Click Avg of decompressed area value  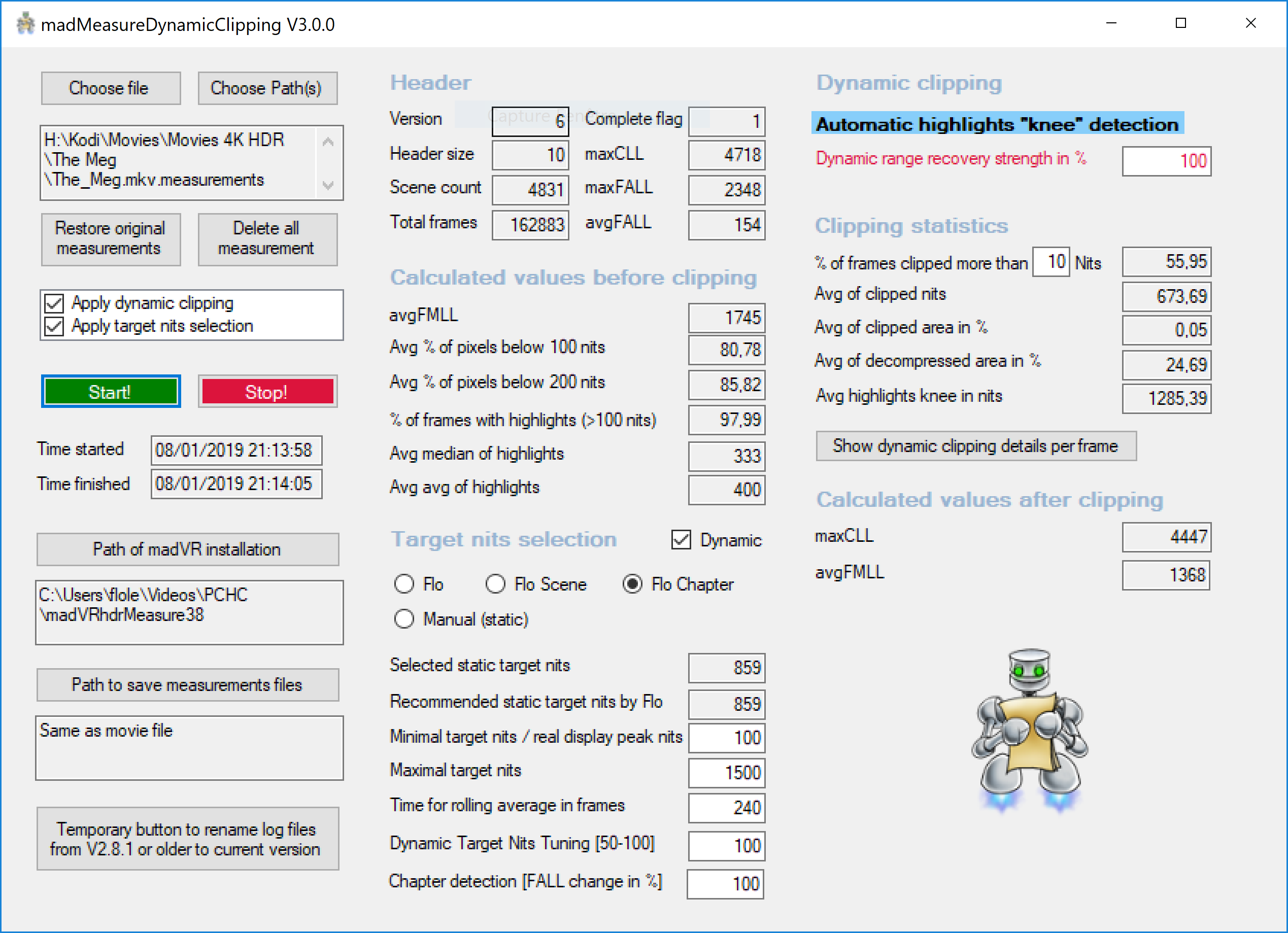(1167, 365)
